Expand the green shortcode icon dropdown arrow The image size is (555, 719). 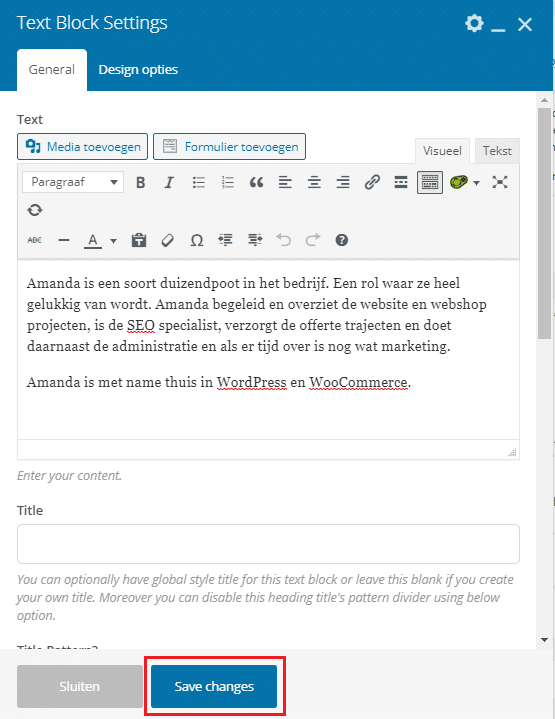477,183
